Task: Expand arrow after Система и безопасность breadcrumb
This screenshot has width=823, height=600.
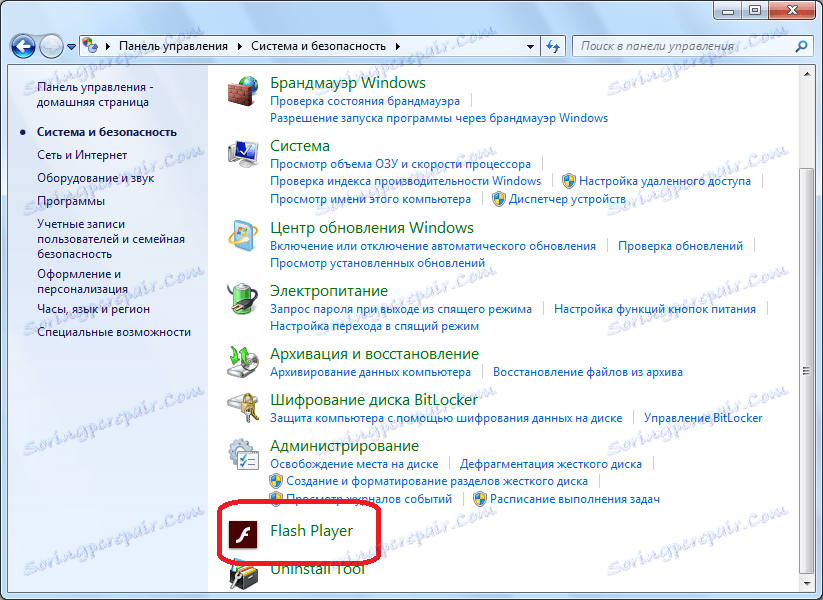Action: tap(398, 46)
